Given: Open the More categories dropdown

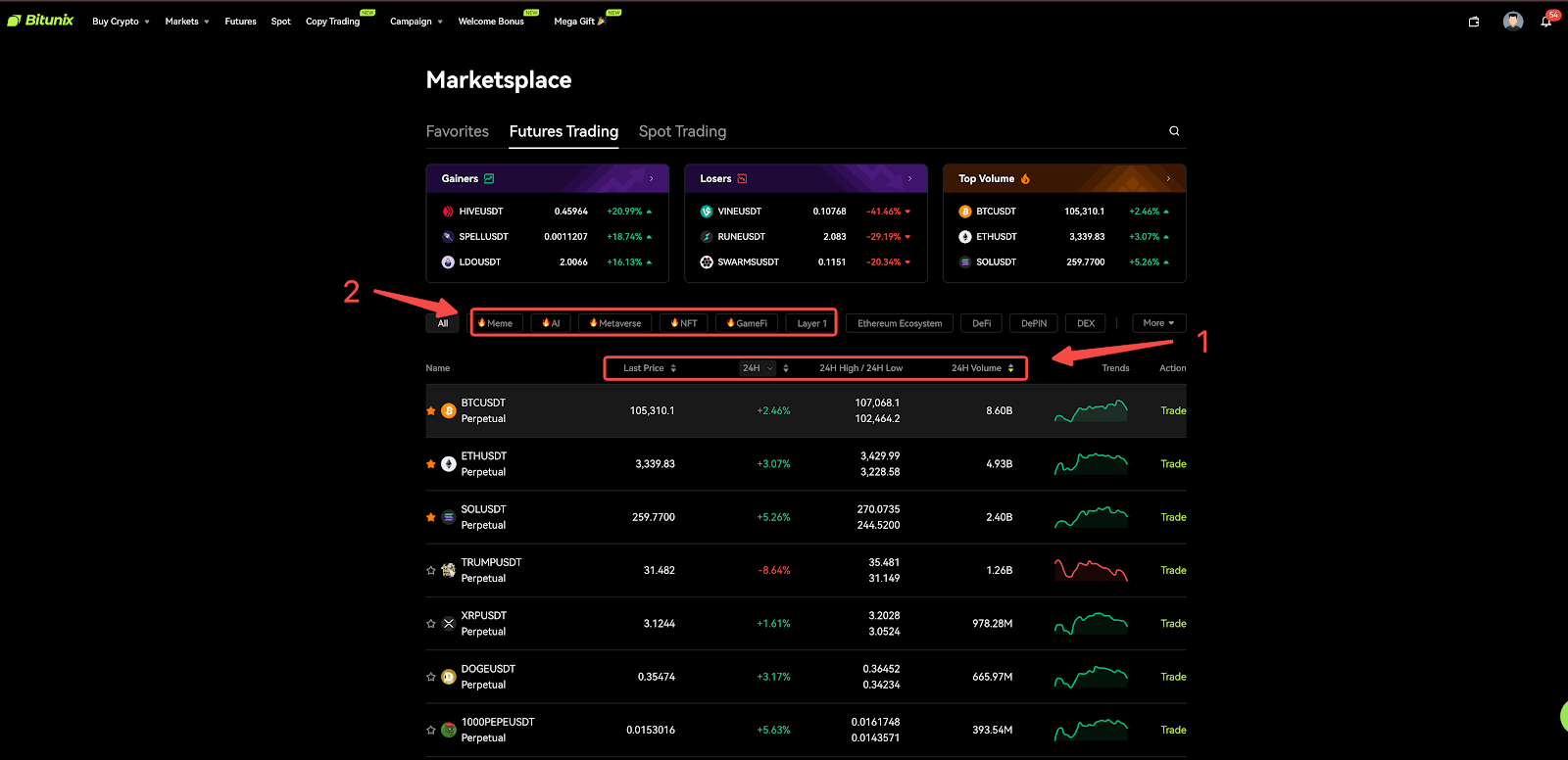Looking at the screenshot, I should pos(1159,323).
